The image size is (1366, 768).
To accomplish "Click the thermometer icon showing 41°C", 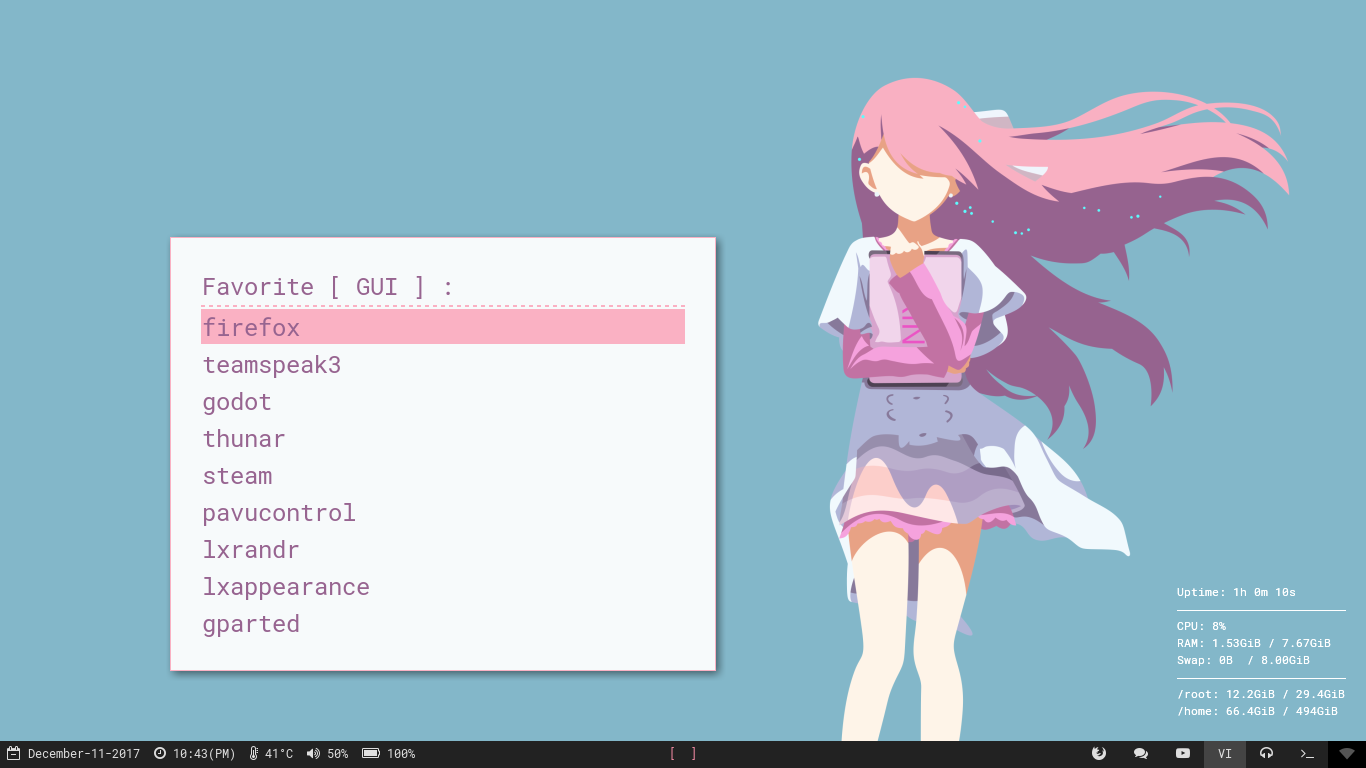I will [252, 753].
